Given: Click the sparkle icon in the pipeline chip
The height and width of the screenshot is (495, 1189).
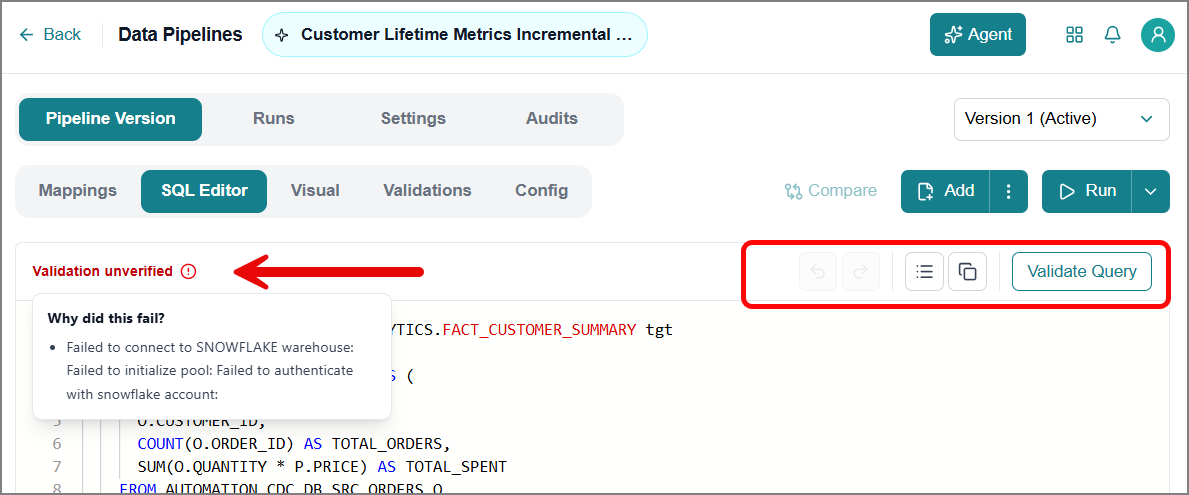Looking at the screenshot, I should 281,35.
